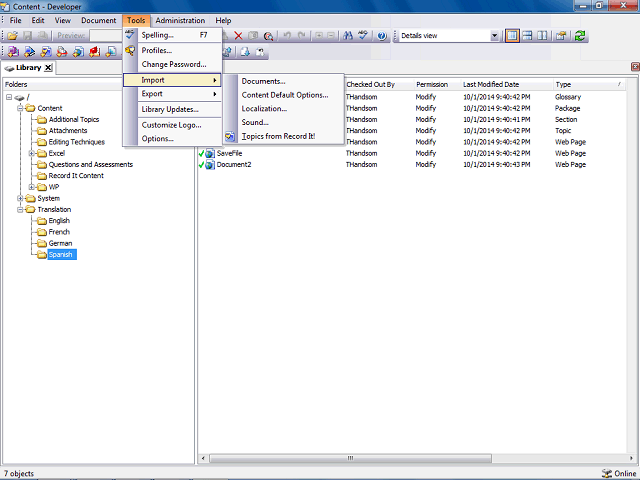640x480 pixels.
Task: Click the Profiles menu icon
Action: click(130, 50)
